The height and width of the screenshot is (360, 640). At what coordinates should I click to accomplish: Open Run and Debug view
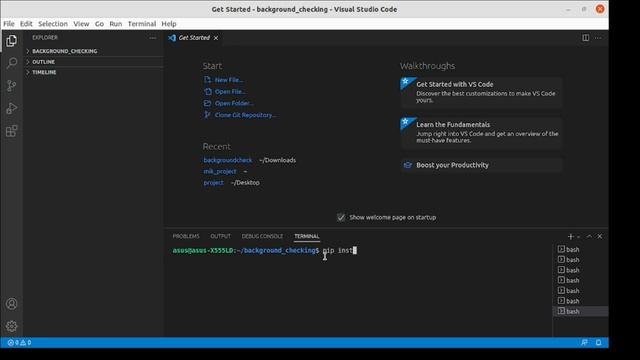[x=11, y=108]
